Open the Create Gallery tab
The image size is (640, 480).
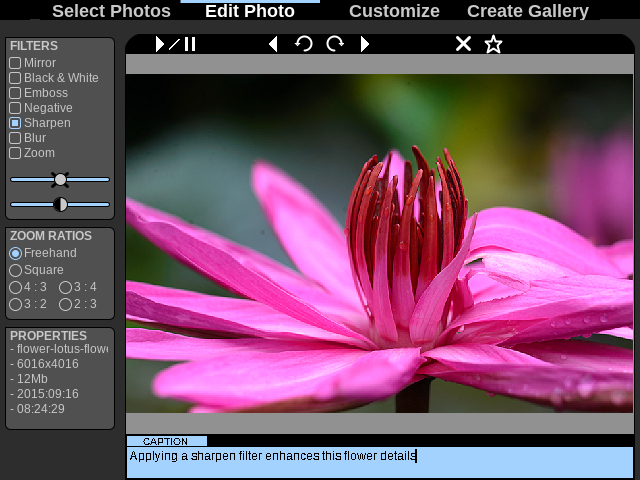coord(528,11)
